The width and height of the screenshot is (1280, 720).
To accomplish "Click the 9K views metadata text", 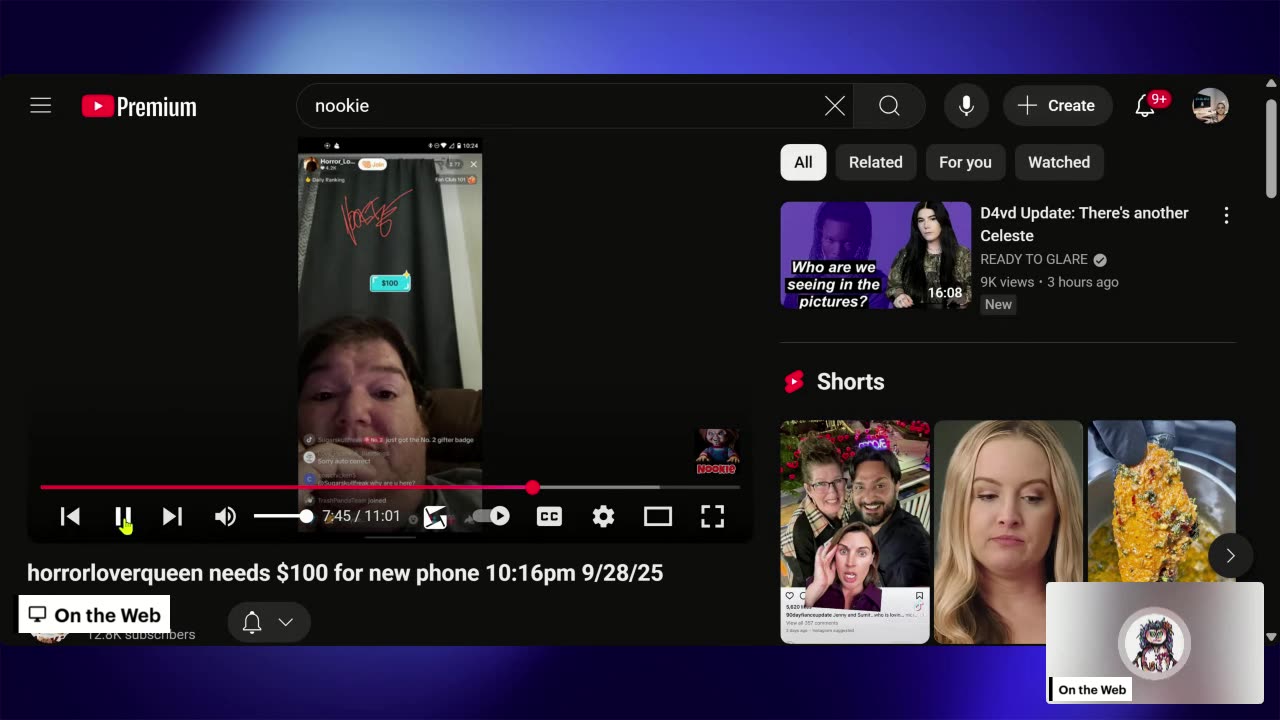I will 1009,282.
